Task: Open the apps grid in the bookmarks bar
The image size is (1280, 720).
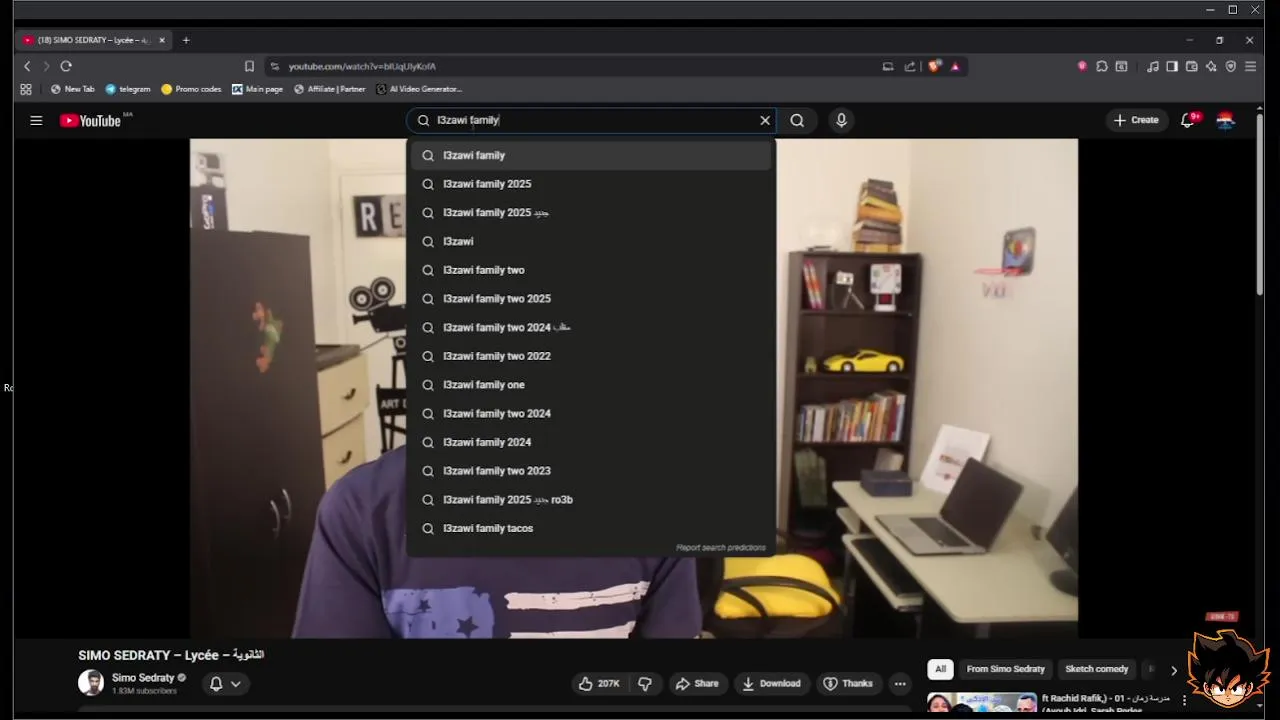Action: click(x=26, y=89)
